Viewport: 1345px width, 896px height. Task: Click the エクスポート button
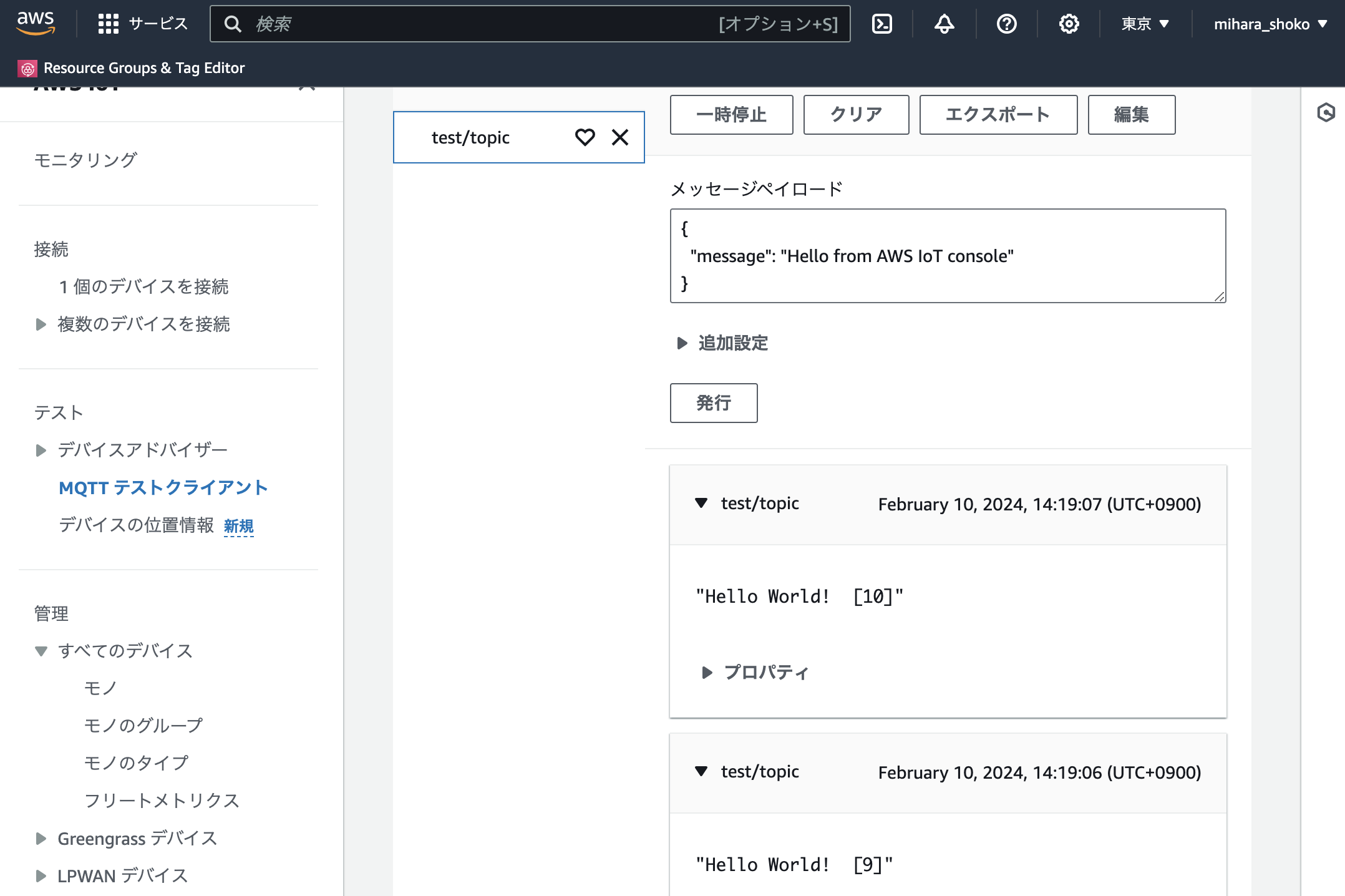coord(998,115)
